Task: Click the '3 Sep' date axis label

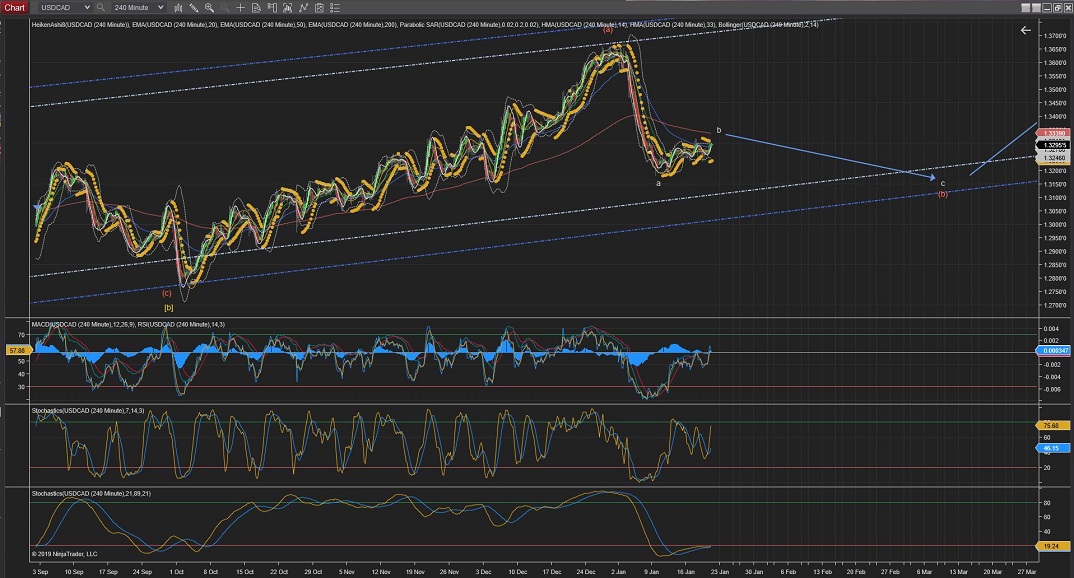Action: click(x=40, y=572)
